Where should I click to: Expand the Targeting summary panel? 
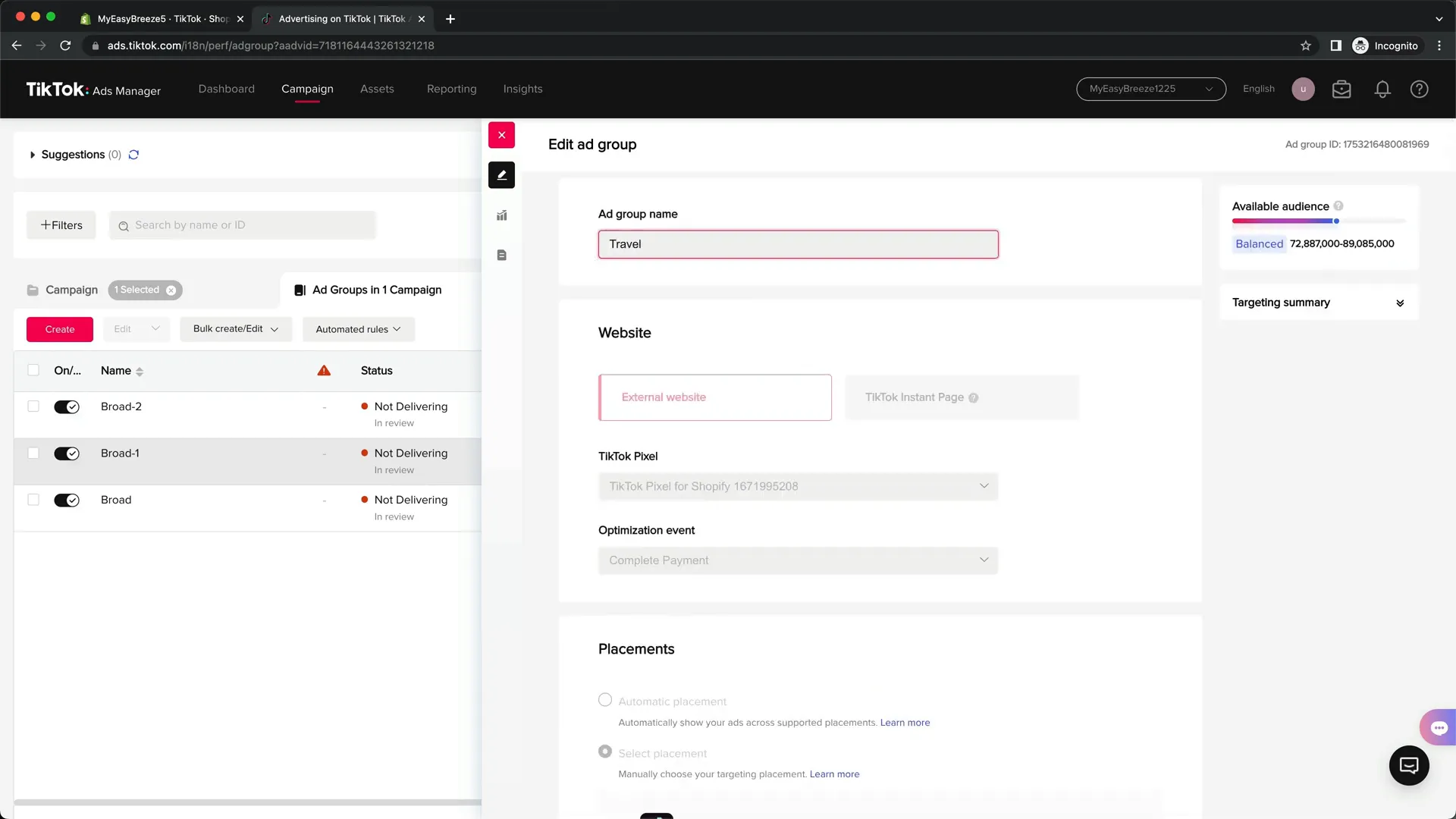[x=1400, y=303]
